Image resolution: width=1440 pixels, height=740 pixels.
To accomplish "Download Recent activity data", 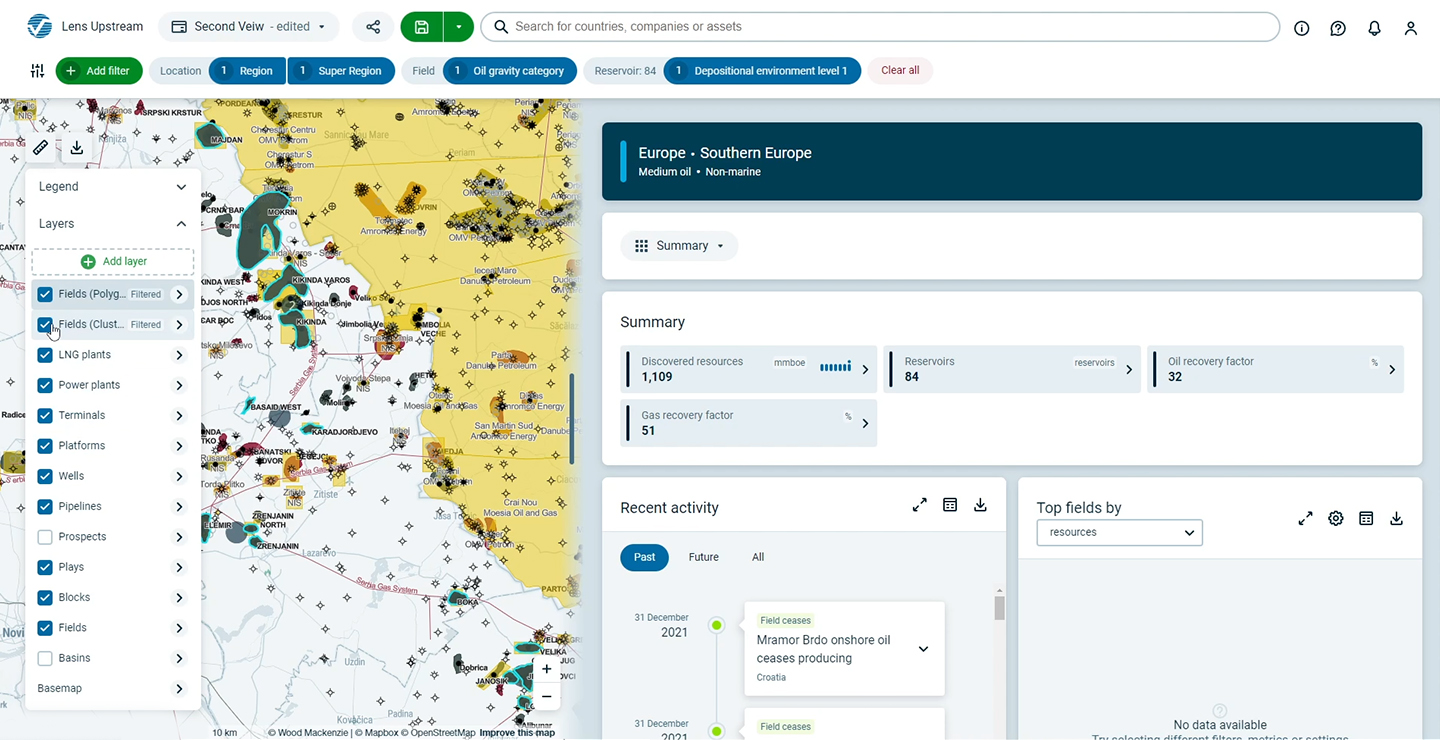I will tap(980, 505).
